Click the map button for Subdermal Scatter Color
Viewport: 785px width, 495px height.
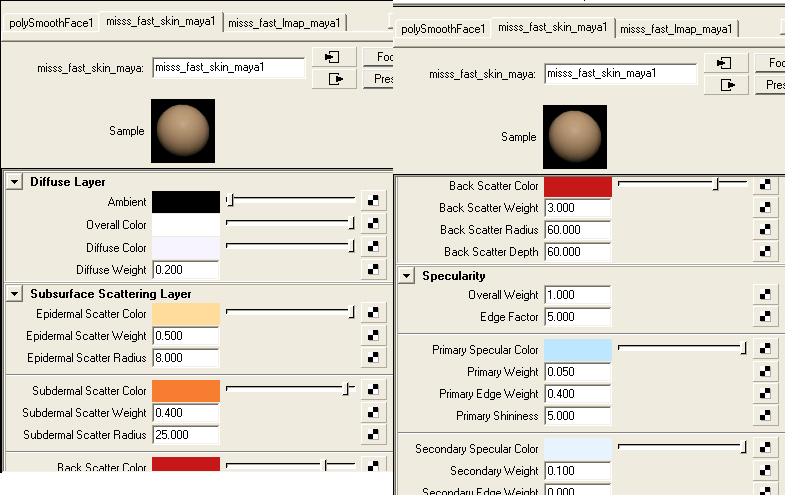[373, 390]
